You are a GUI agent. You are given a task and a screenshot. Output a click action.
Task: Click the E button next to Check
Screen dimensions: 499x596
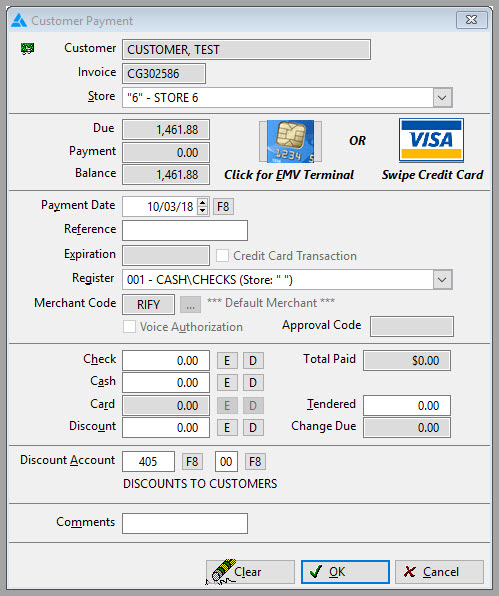click(x=227, y=360)
